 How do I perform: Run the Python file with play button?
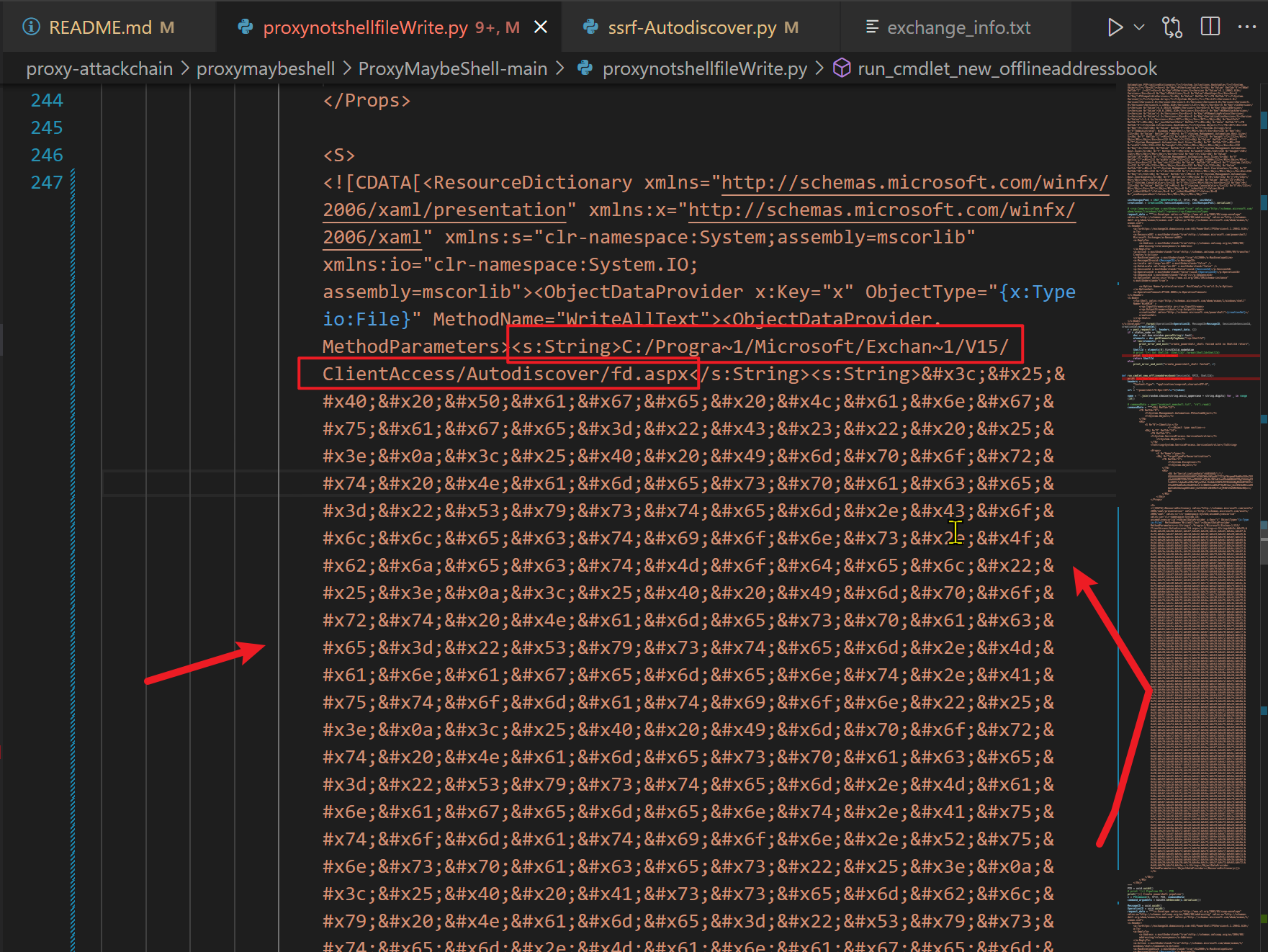1115,27
